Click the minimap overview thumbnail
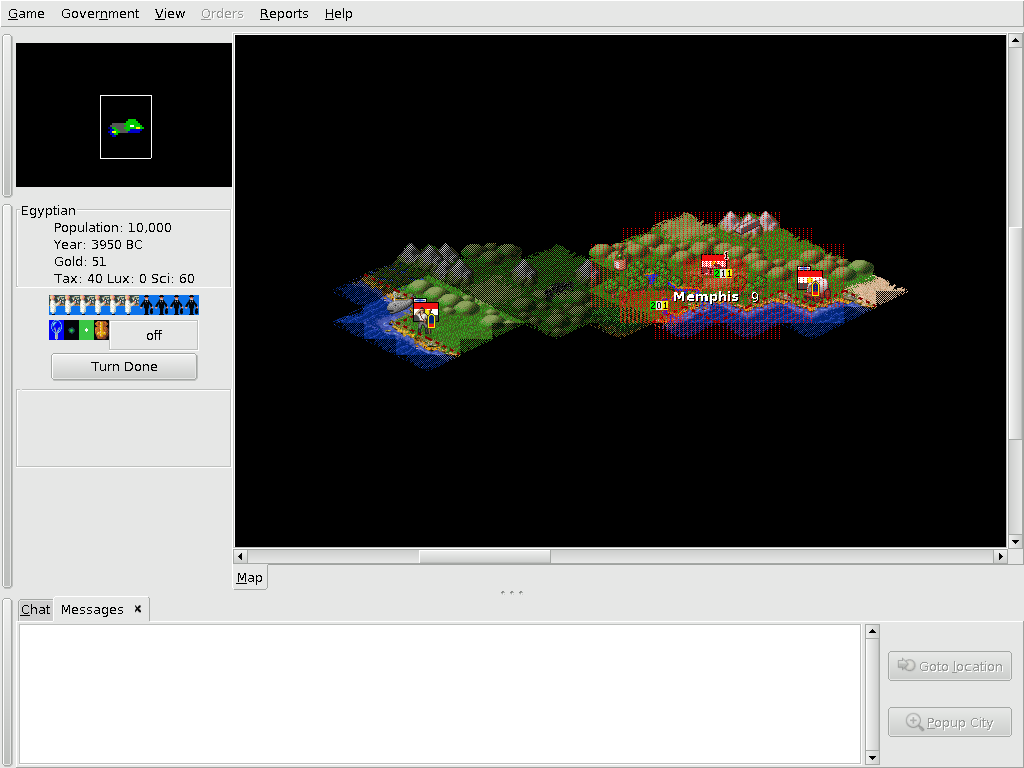Viewport: 1024px width, 768px height. (x=124, y=115)
